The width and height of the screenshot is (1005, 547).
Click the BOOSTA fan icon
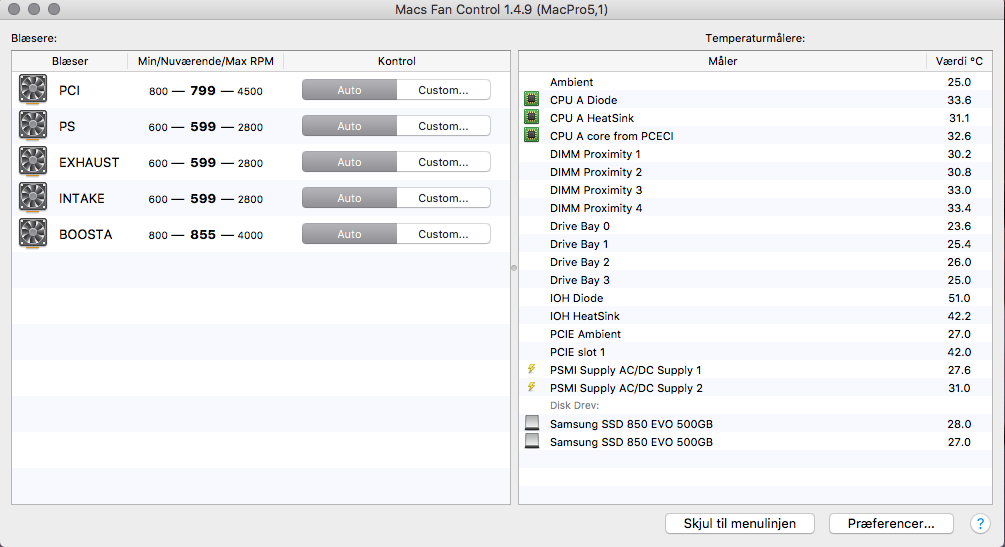click(33, 233)
